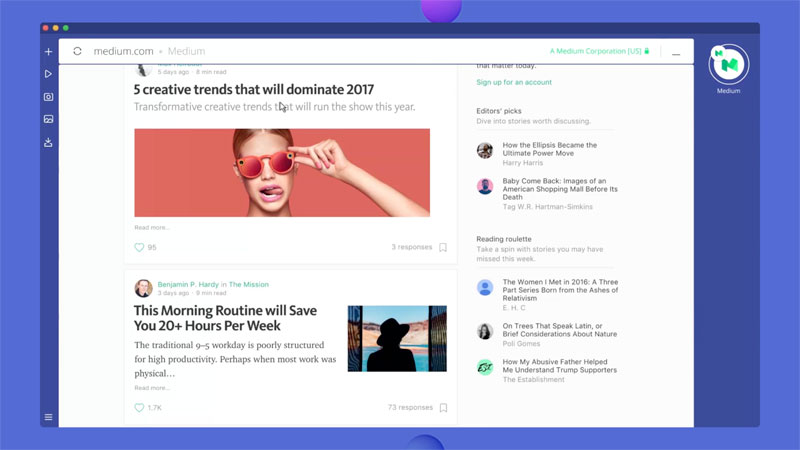Viewport: 800px width, 450px height.
Task: Open 5 creative trends that will dominate 2017
Action: pos(254,89)
